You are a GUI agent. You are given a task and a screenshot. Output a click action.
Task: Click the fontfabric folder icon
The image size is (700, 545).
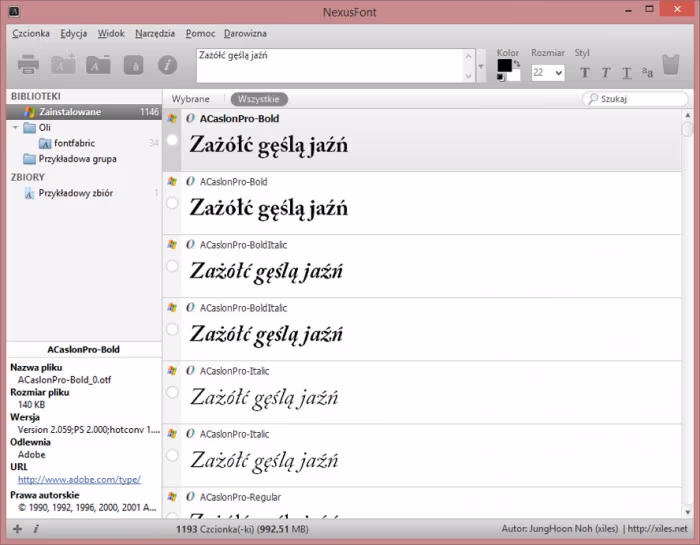45,143
